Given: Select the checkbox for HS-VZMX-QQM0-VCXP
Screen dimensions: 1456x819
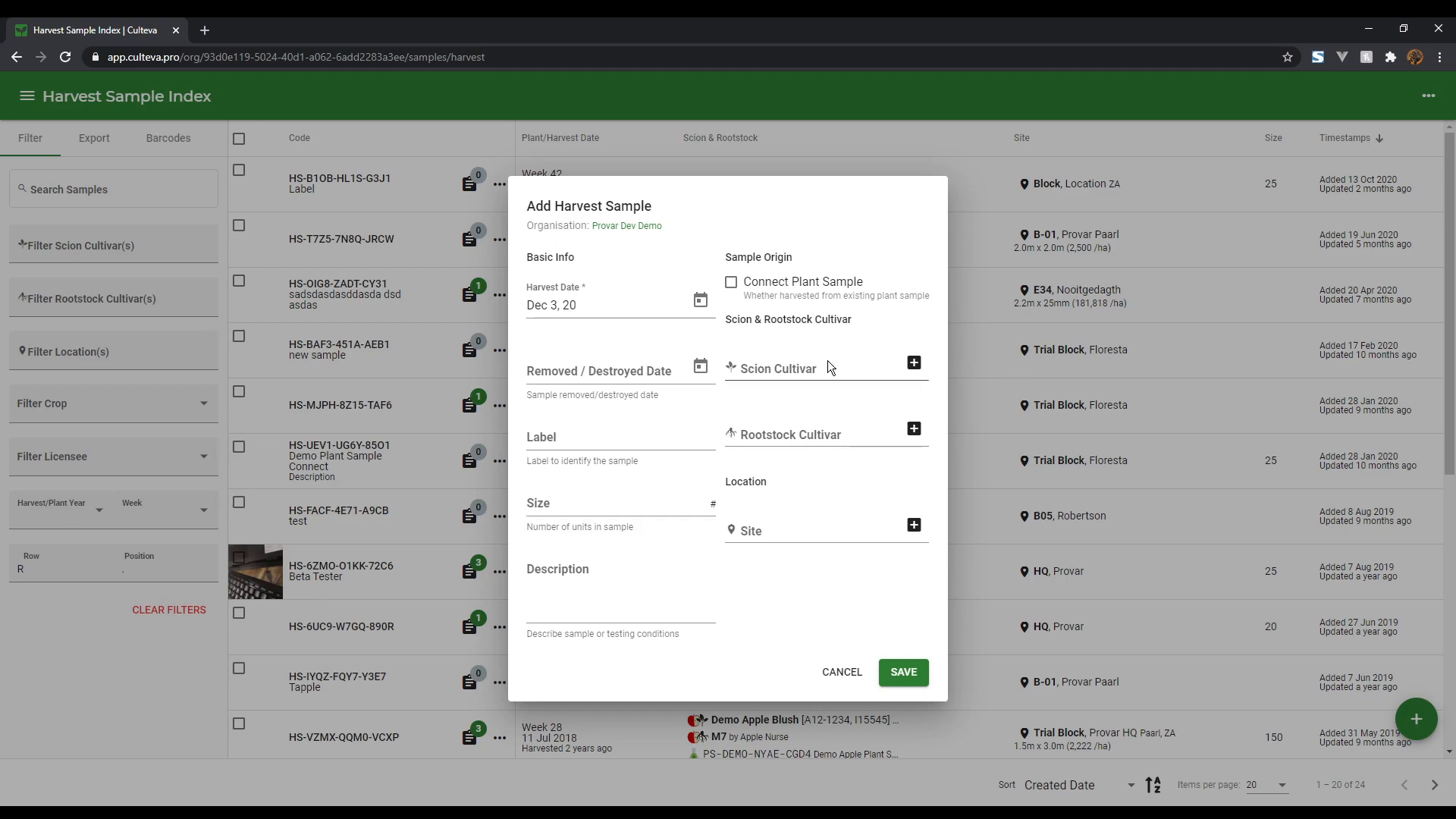Looking at the screenshot, I should coord(240,723).
